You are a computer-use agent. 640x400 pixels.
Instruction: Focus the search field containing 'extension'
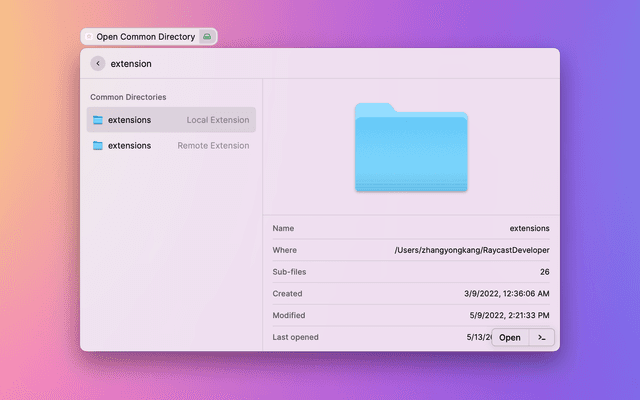tap(300, 63)
